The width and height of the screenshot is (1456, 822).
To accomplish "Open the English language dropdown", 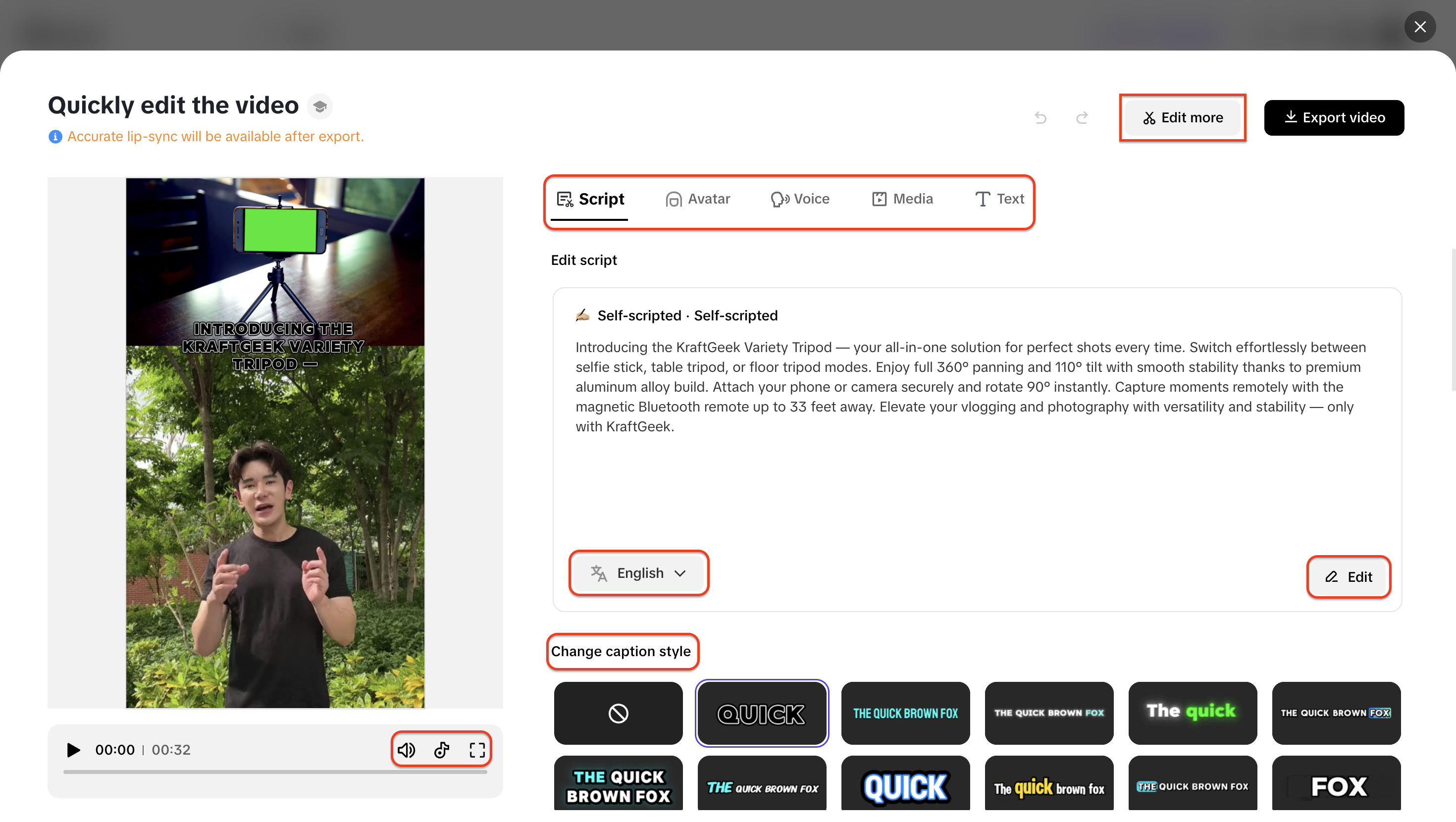I will coord(639,573).
